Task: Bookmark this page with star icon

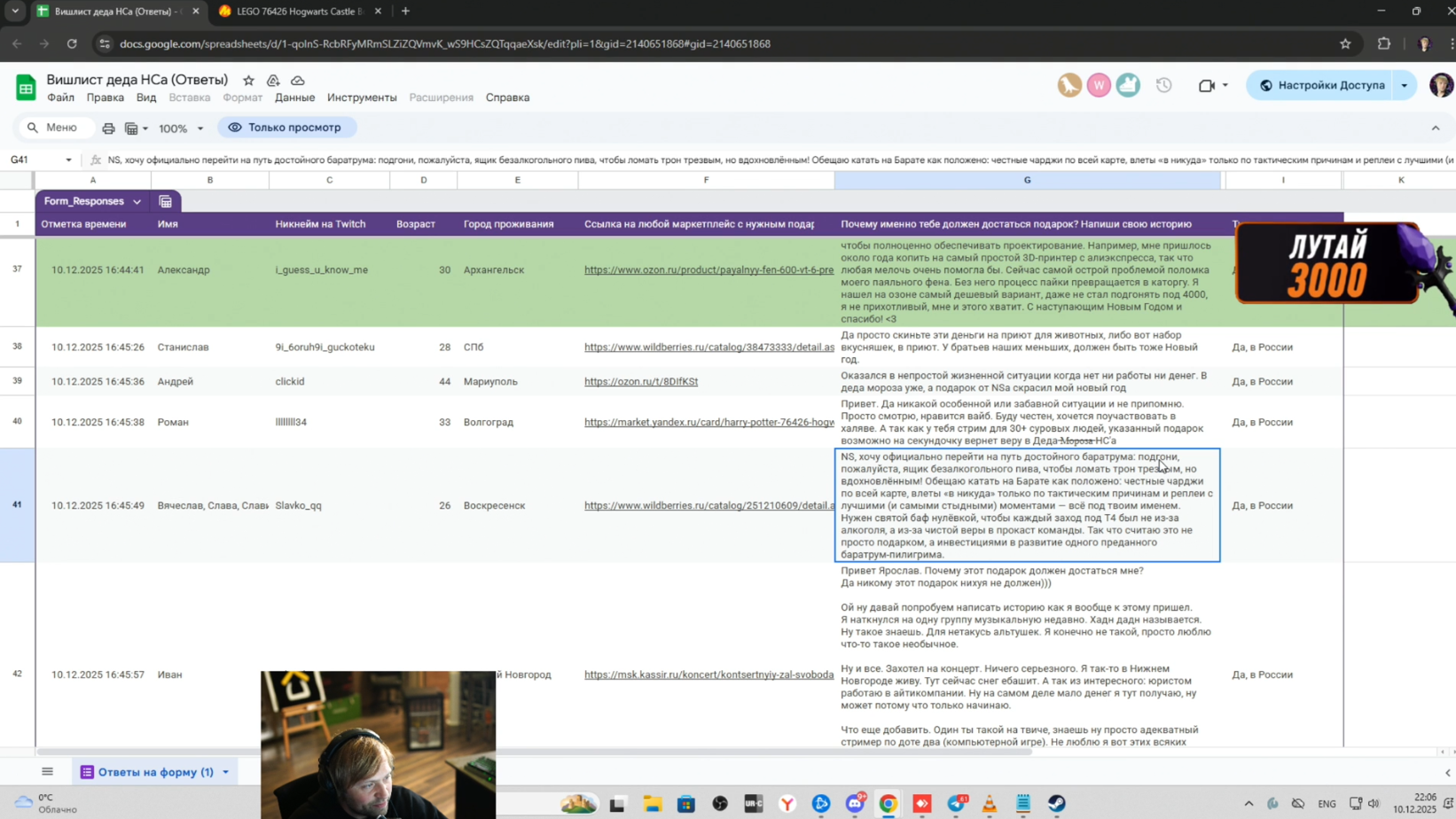Action: [x=1345, y=43]
